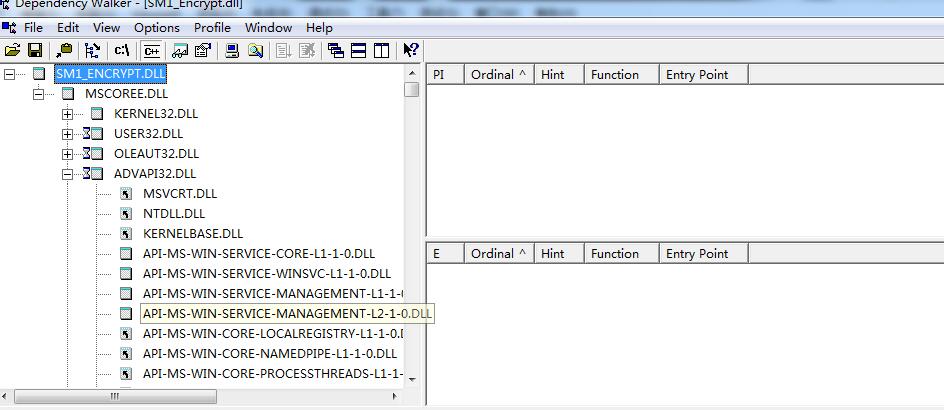944x410 pixels.
Task: Sort imports list by Function column
Action: tap(622, 75)
